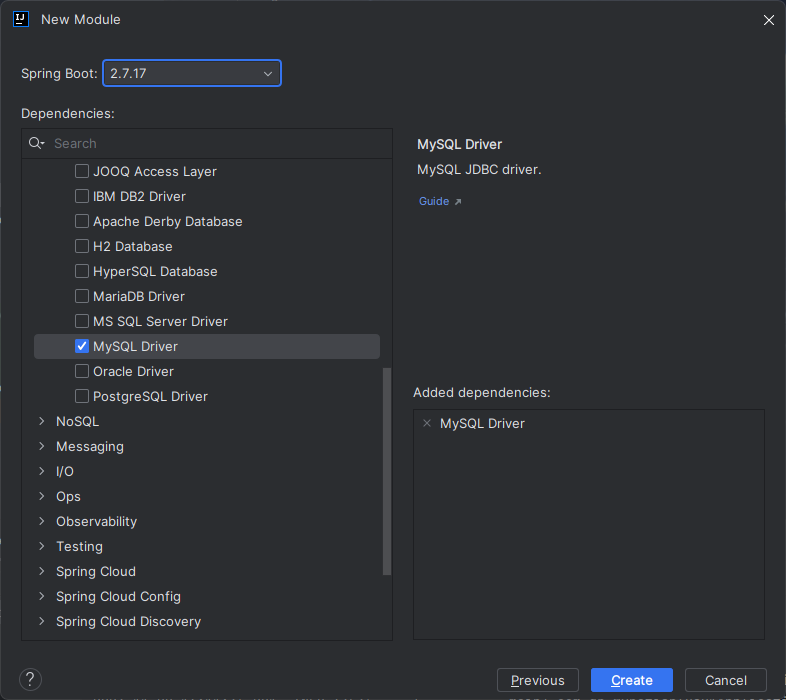Open the Spring Boot version dropdown
The width and height of the screenshot is (786, 700).
pyautogui.click(x=192, y=73)
